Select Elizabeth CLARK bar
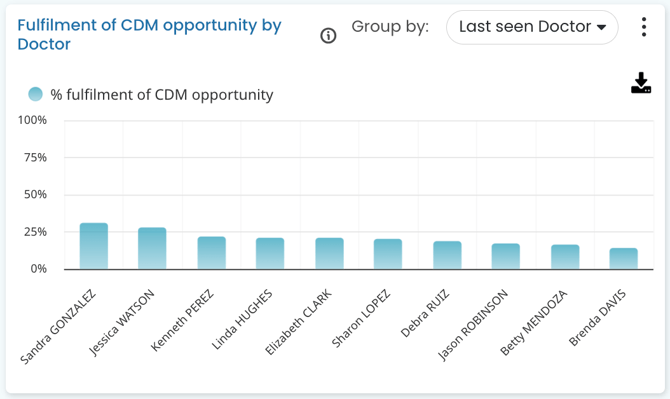Image resolution: width=670 pixels, height=399 pixels. [329, 253]
